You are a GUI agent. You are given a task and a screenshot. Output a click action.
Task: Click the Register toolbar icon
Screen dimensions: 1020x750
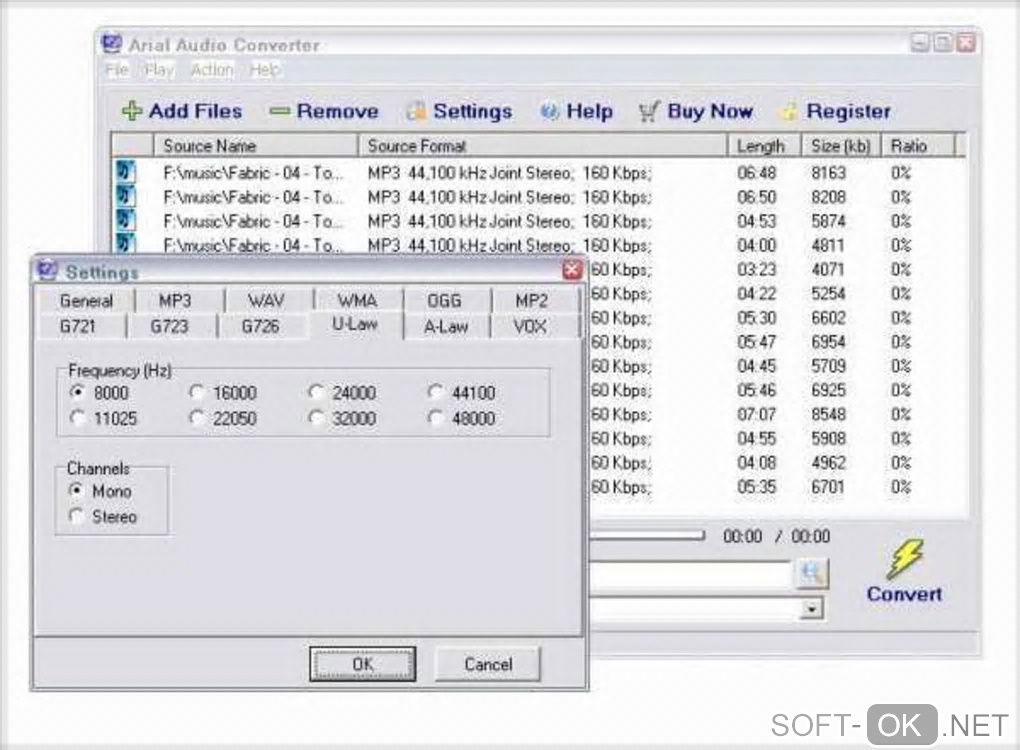pyautogui.click(x=789, y=112)
